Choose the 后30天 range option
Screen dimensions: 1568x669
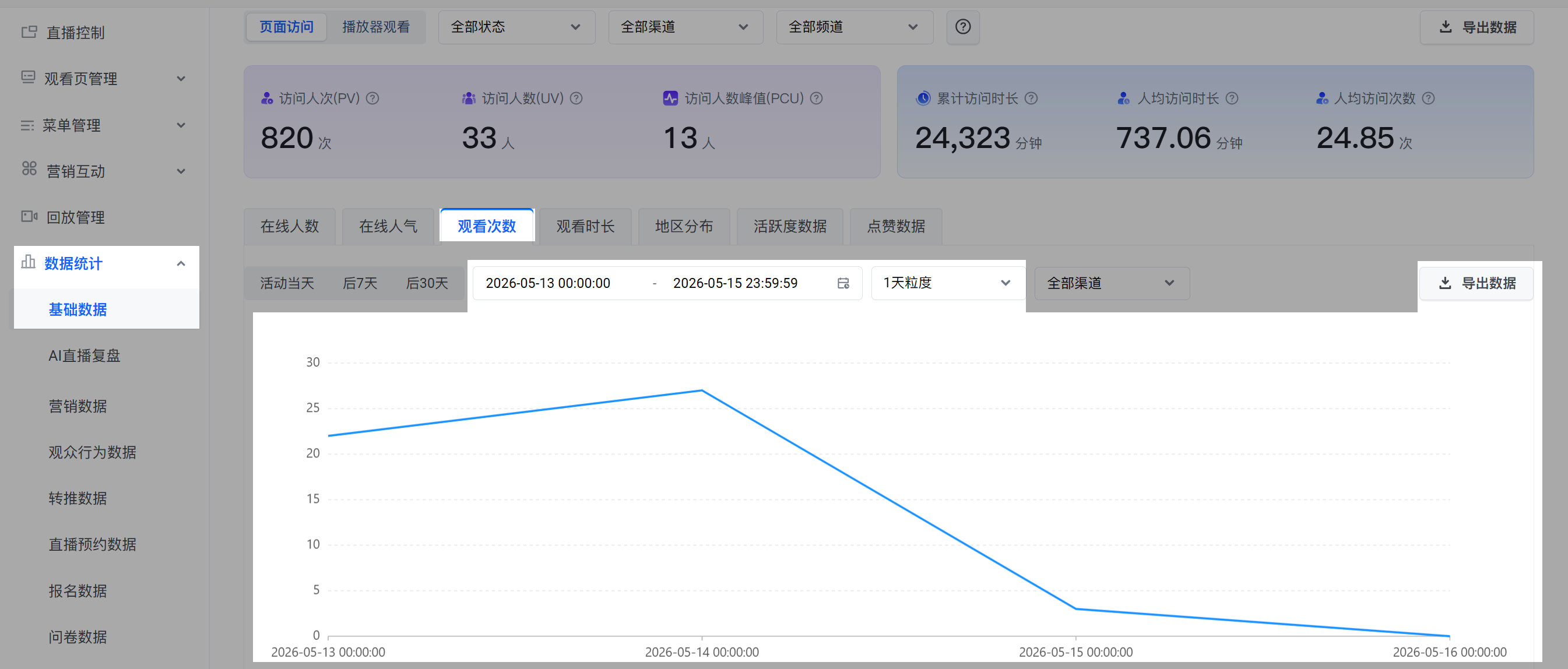pos(427,283)
